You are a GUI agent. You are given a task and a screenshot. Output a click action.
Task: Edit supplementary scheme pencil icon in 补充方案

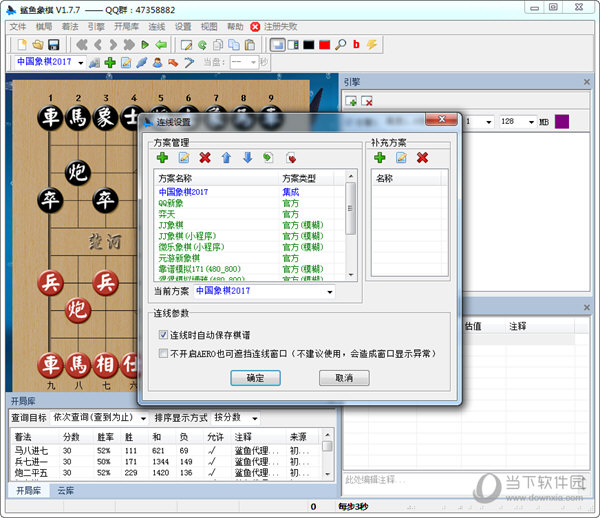401,157
